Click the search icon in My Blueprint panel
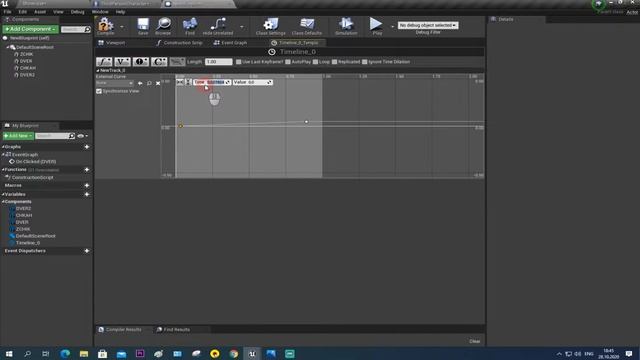 click(x=71, y=136)
